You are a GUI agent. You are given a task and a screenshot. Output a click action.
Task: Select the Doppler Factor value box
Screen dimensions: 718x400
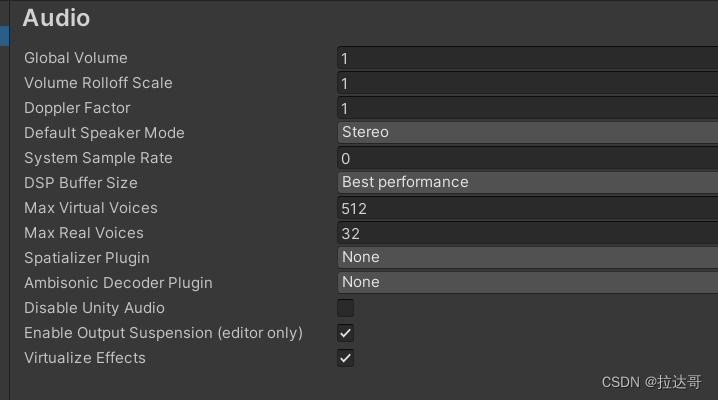pyautogui.click(x=527, y=108)
